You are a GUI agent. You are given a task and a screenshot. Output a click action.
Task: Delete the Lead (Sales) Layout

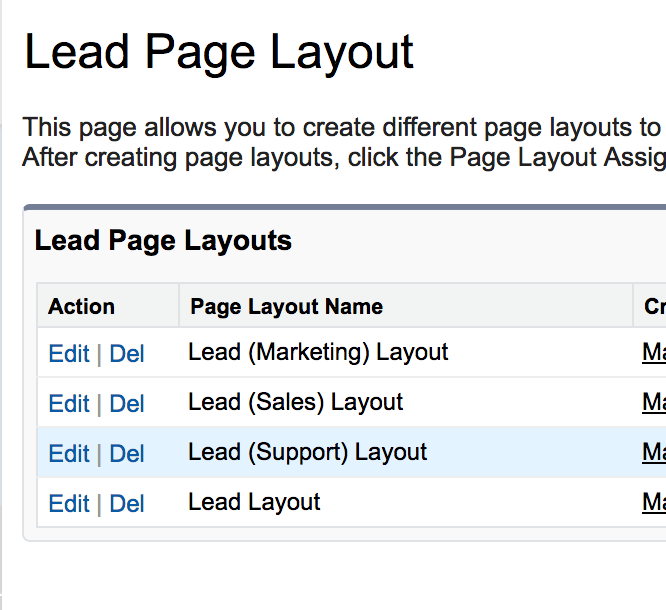(x=127, y=404)
